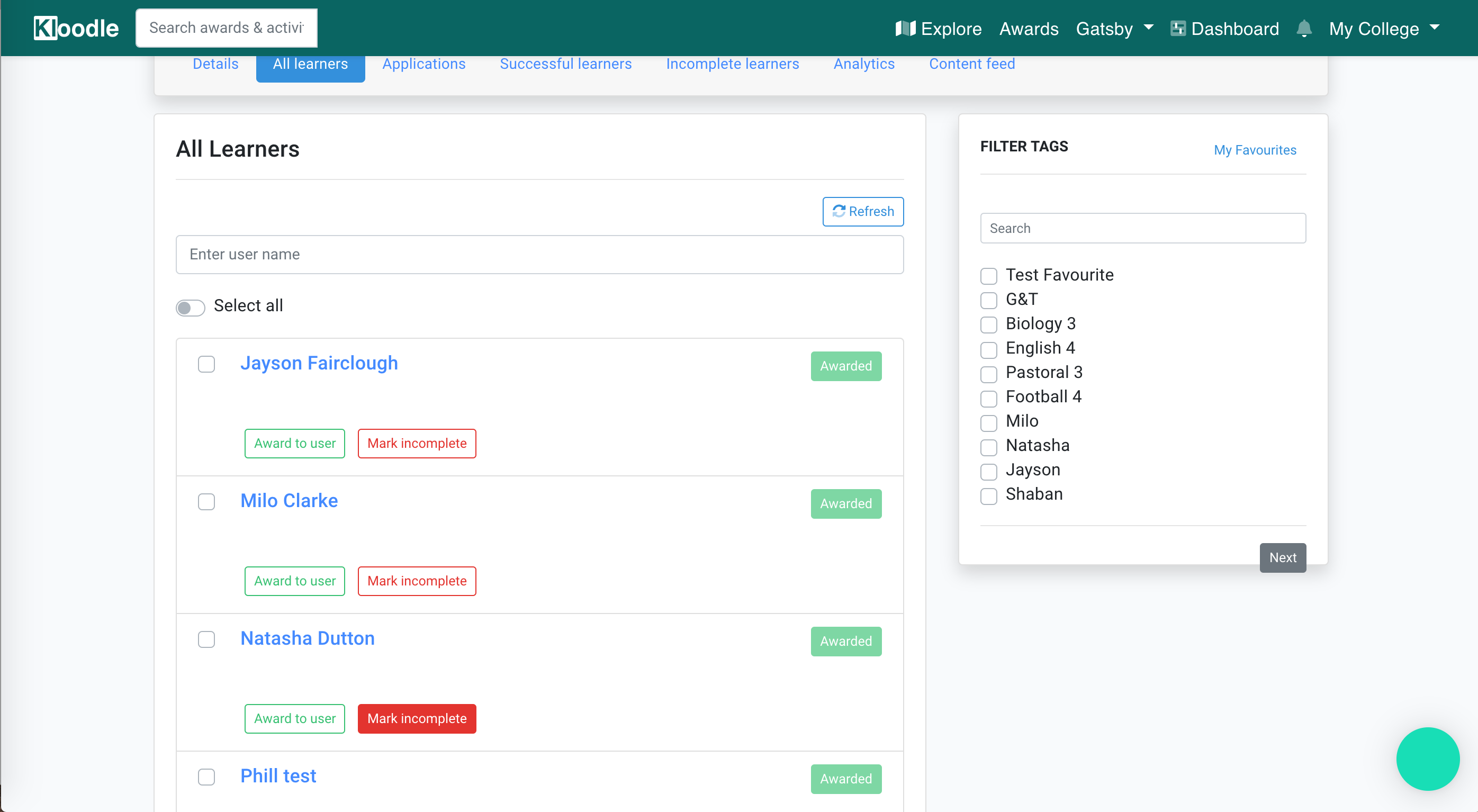Screen dimensions: 1478x812
Task: Open Explore in the top navigation
Action: tap(939, 28)
